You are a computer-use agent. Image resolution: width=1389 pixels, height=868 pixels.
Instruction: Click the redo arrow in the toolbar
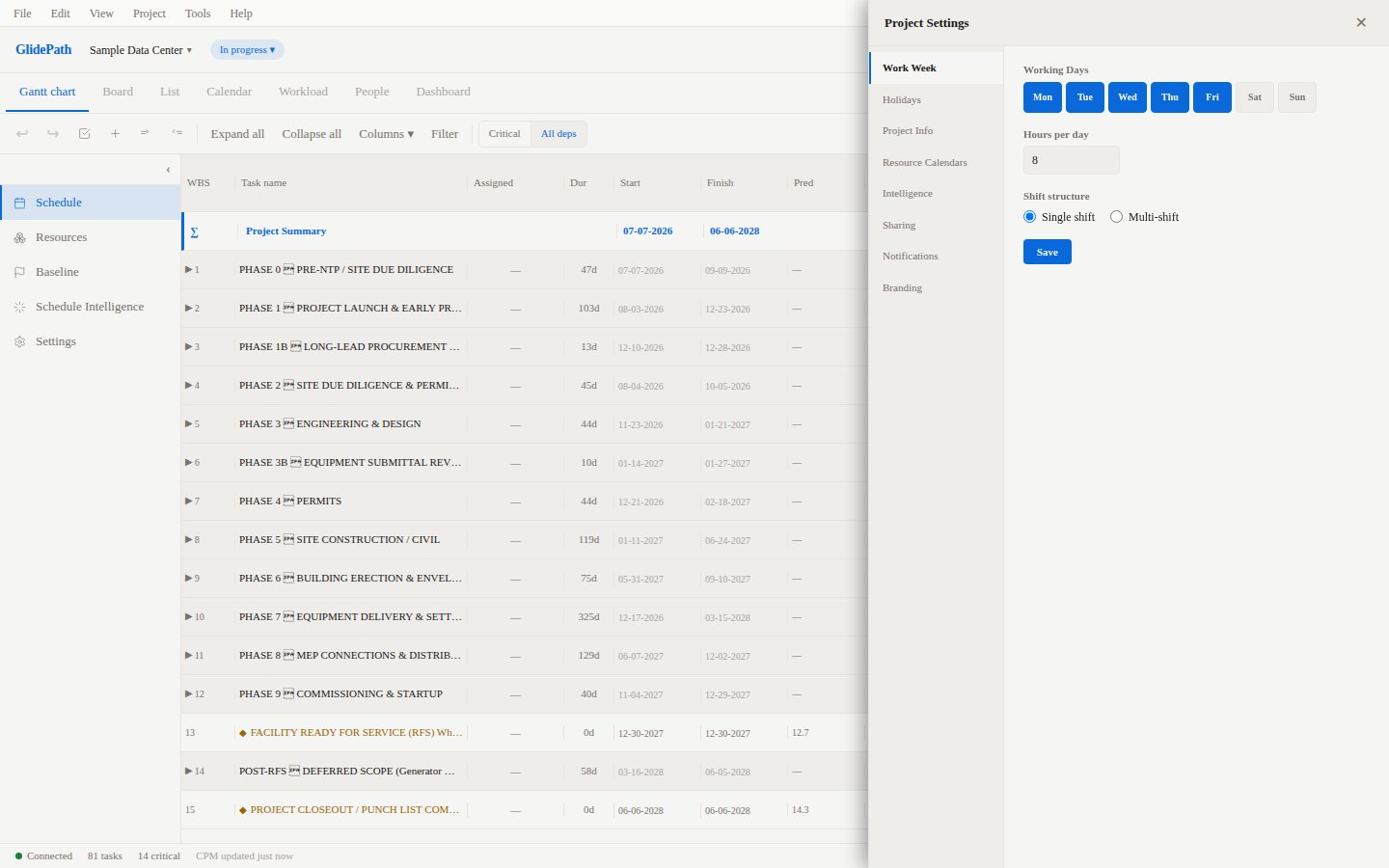(53, 134)
